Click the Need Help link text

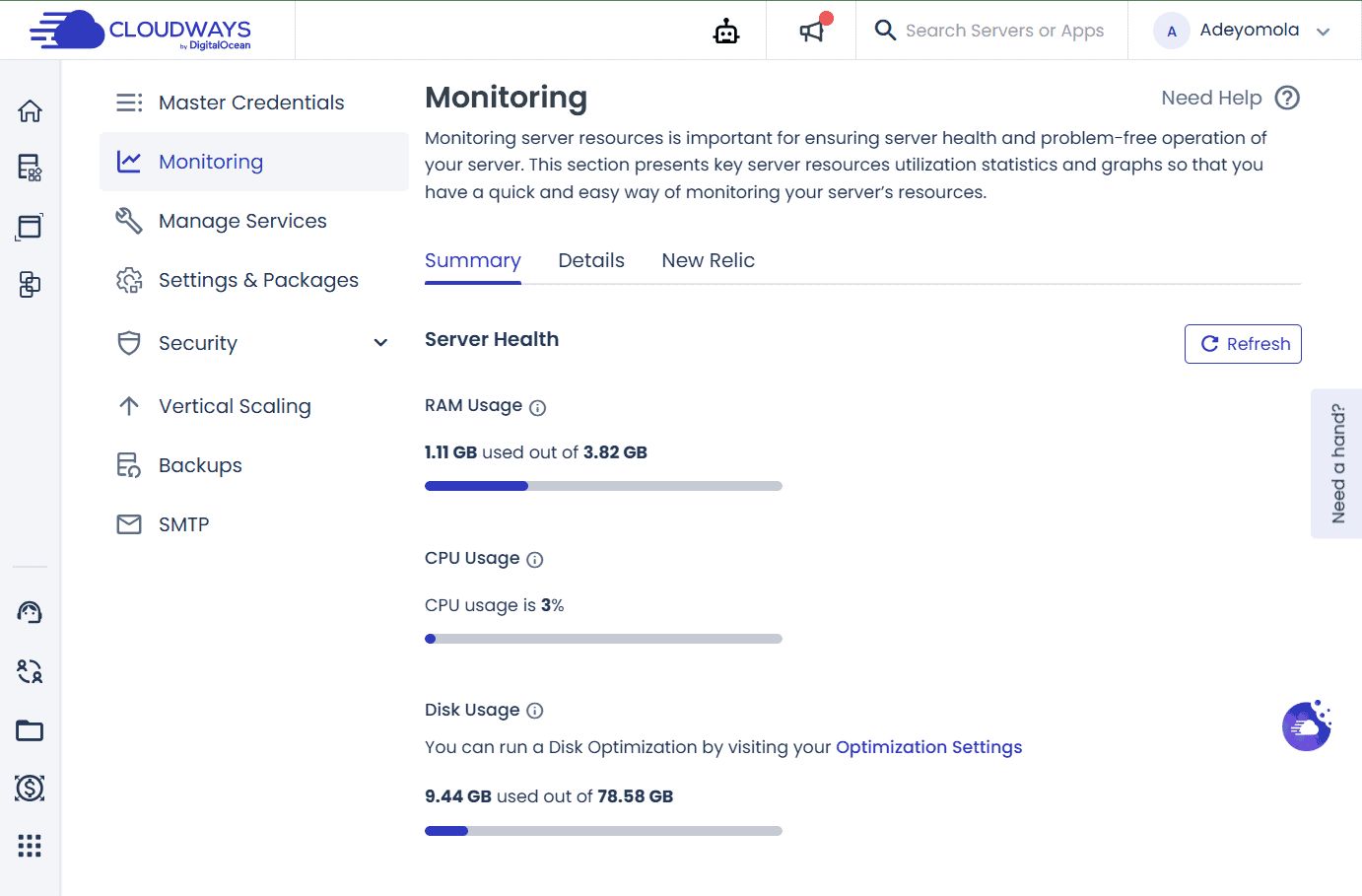[x=1211, y=98]
